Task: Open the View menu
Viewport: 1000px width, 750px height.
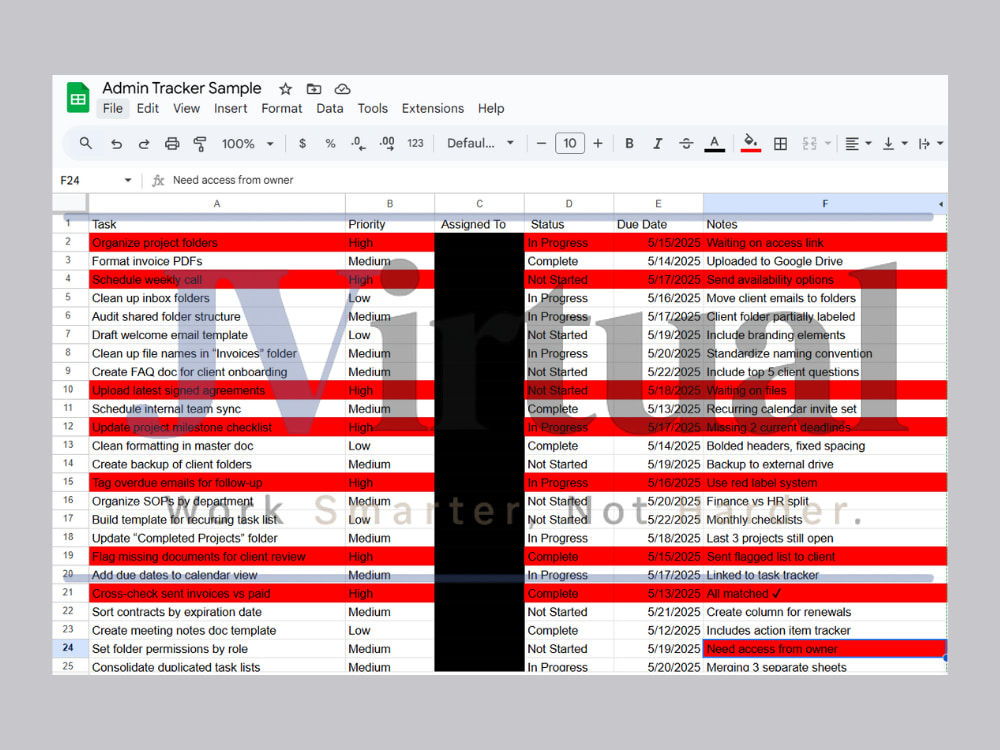Action: point(186,108)
